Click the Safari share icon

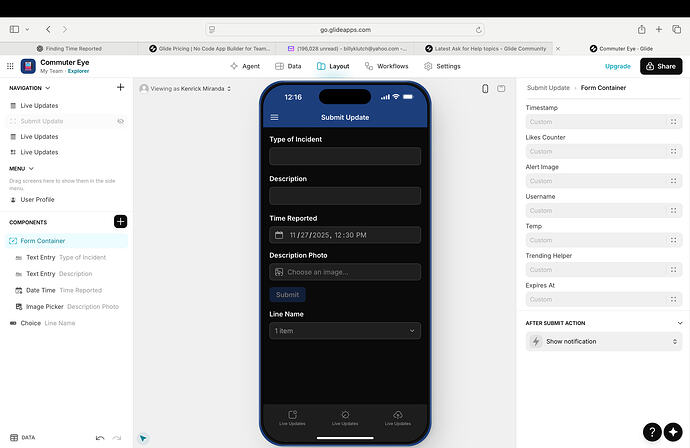coord(642,29)
